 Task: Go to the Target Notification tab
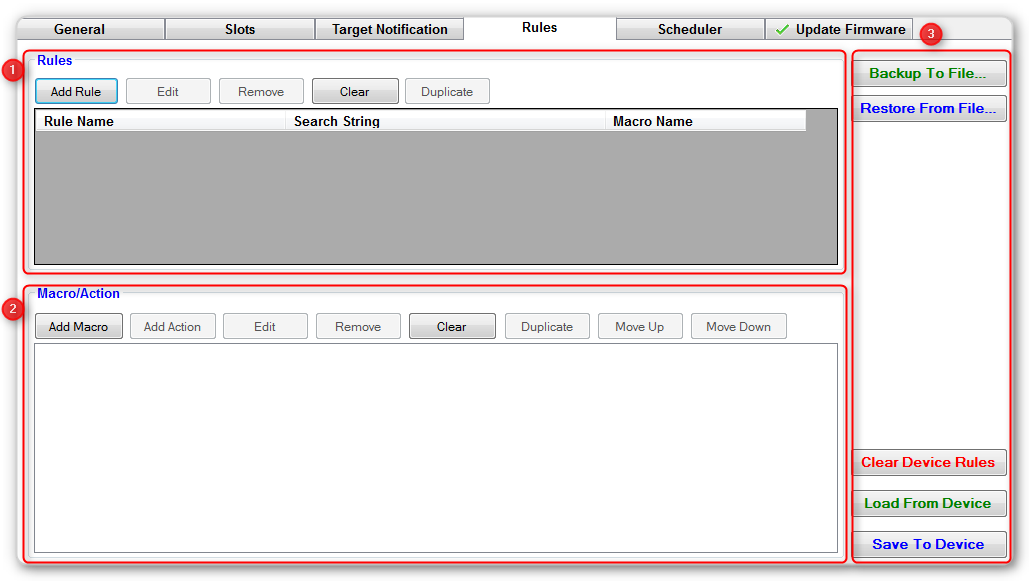coord(389,30)
